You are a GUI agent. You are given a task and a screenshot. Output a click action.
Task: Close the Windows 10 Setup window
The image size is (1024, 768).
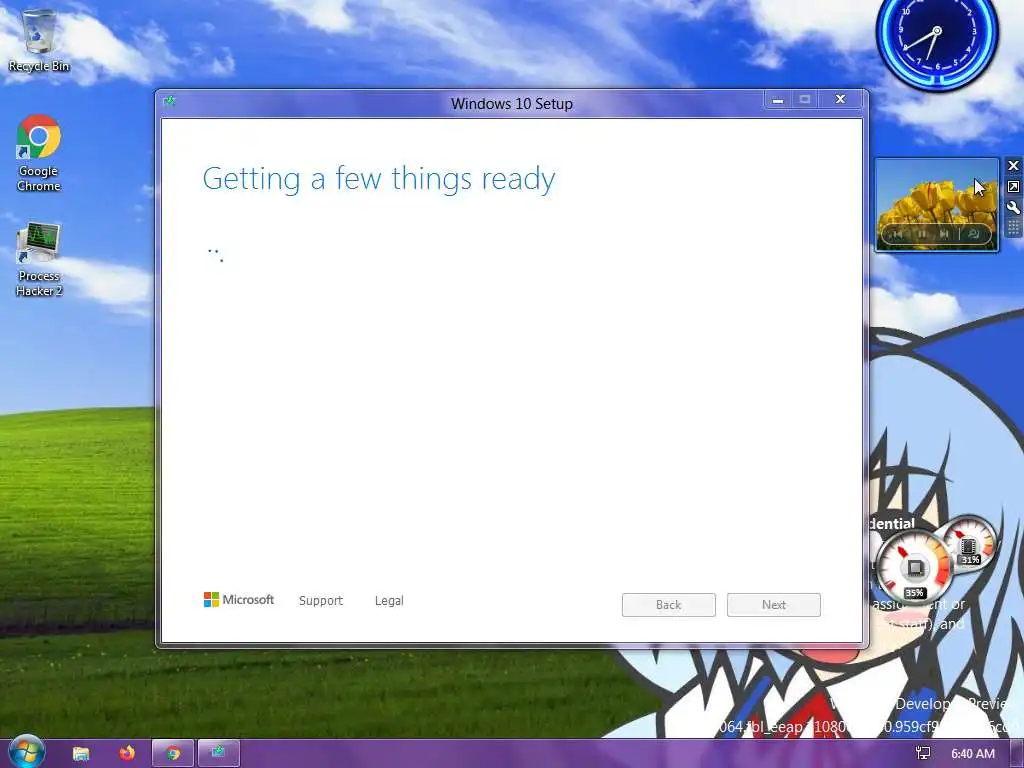(x=841, y=100)
